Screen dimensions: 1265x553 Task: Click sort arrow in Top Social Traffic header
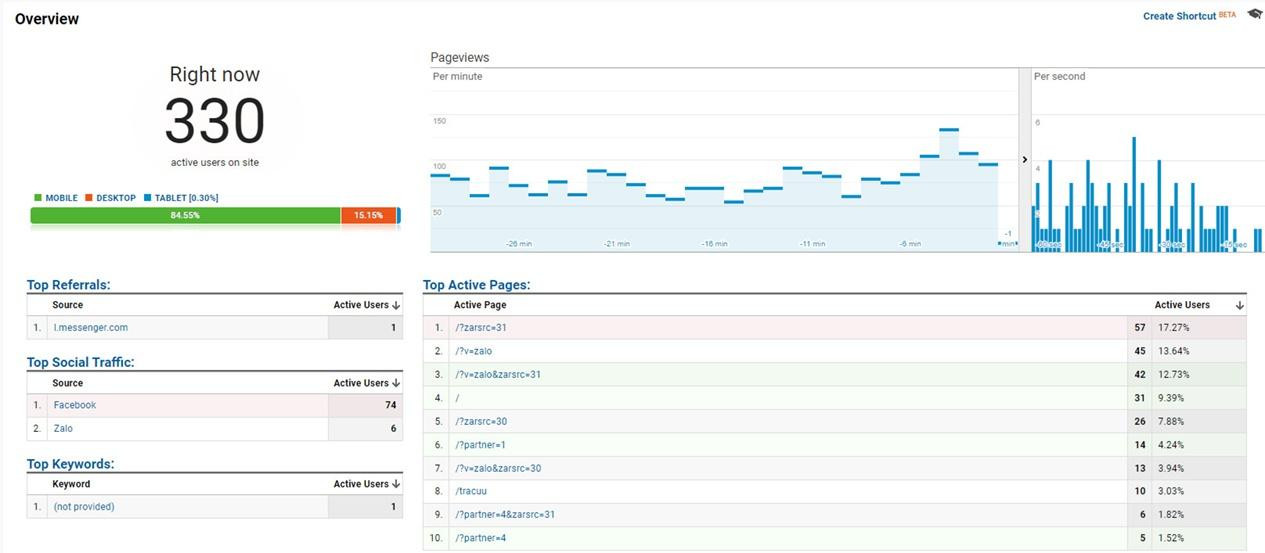[x=397, y=383]
